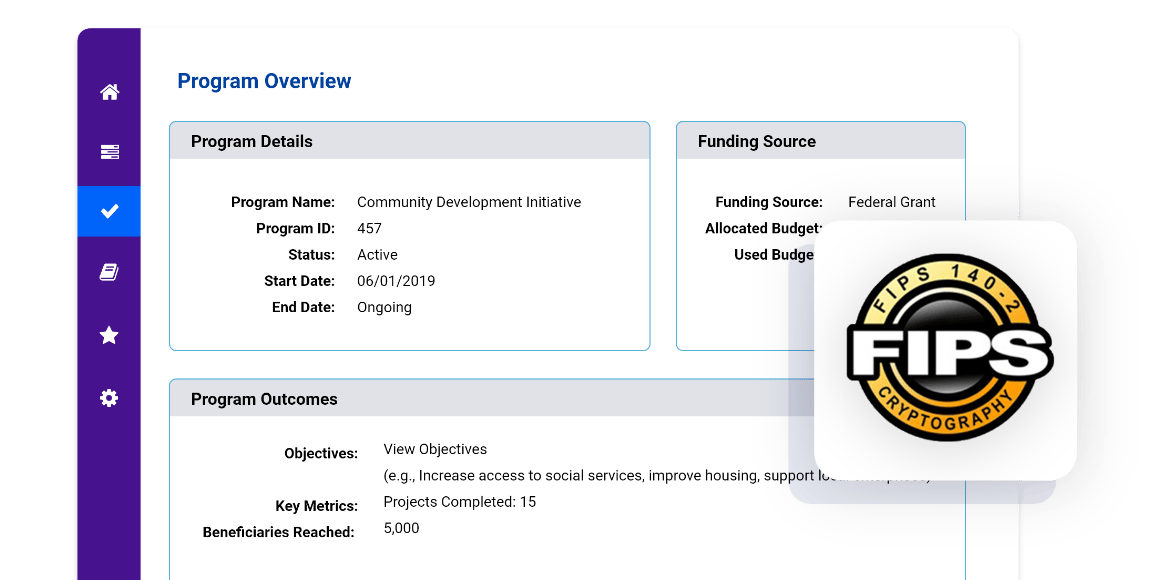1152x580 pixels.
Task: Click the 'Allocated Budget' label
Action: pos(763,229)
